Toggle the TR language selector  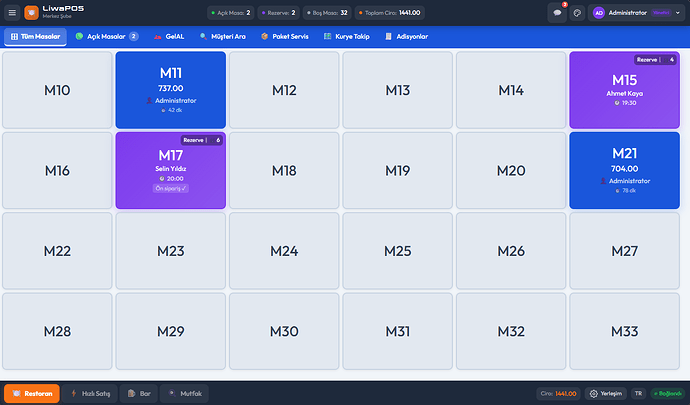tap(638, 394)
